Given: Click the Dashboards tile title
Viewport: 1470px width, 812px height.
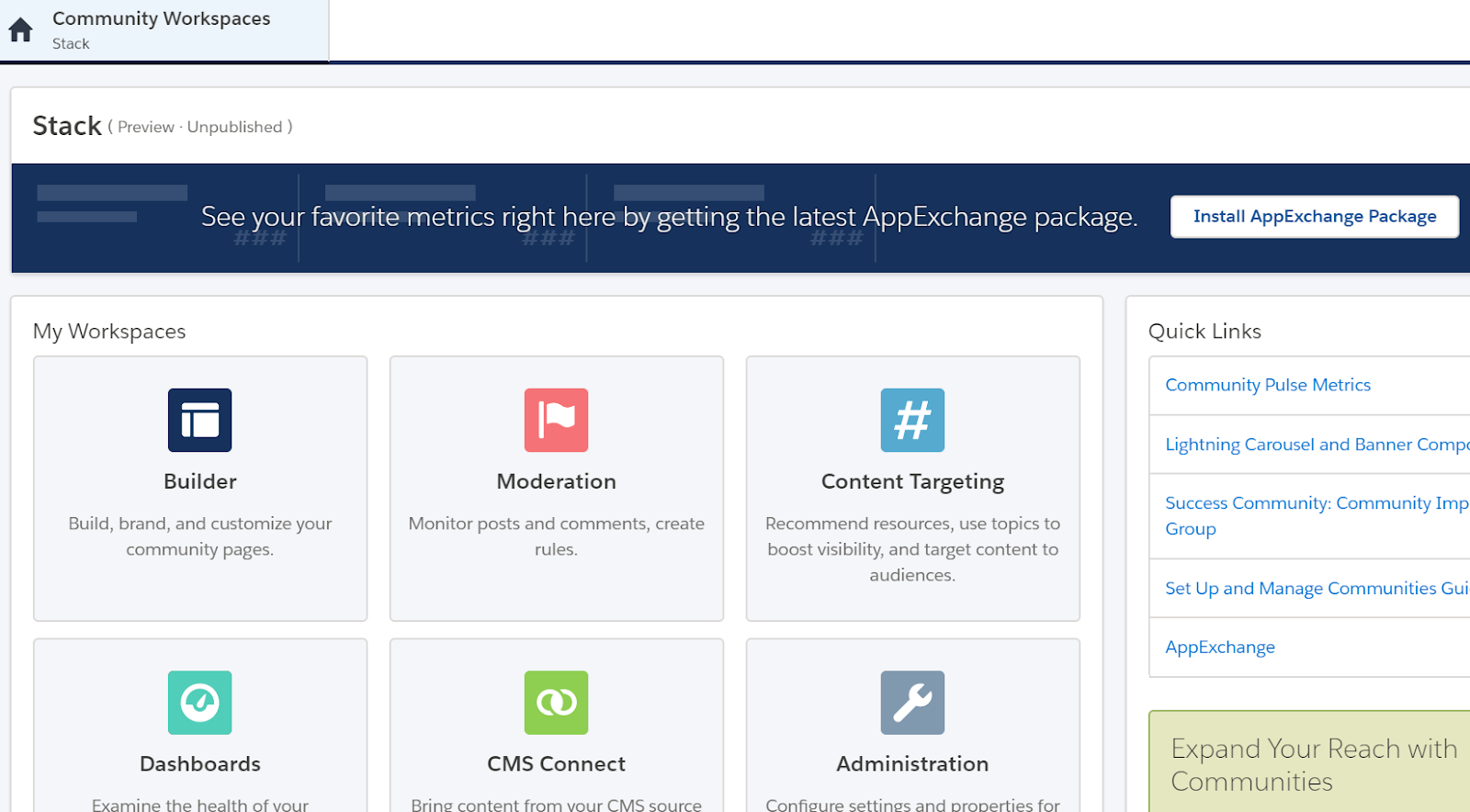Looking at the screenshot, I should pos(199,764).
